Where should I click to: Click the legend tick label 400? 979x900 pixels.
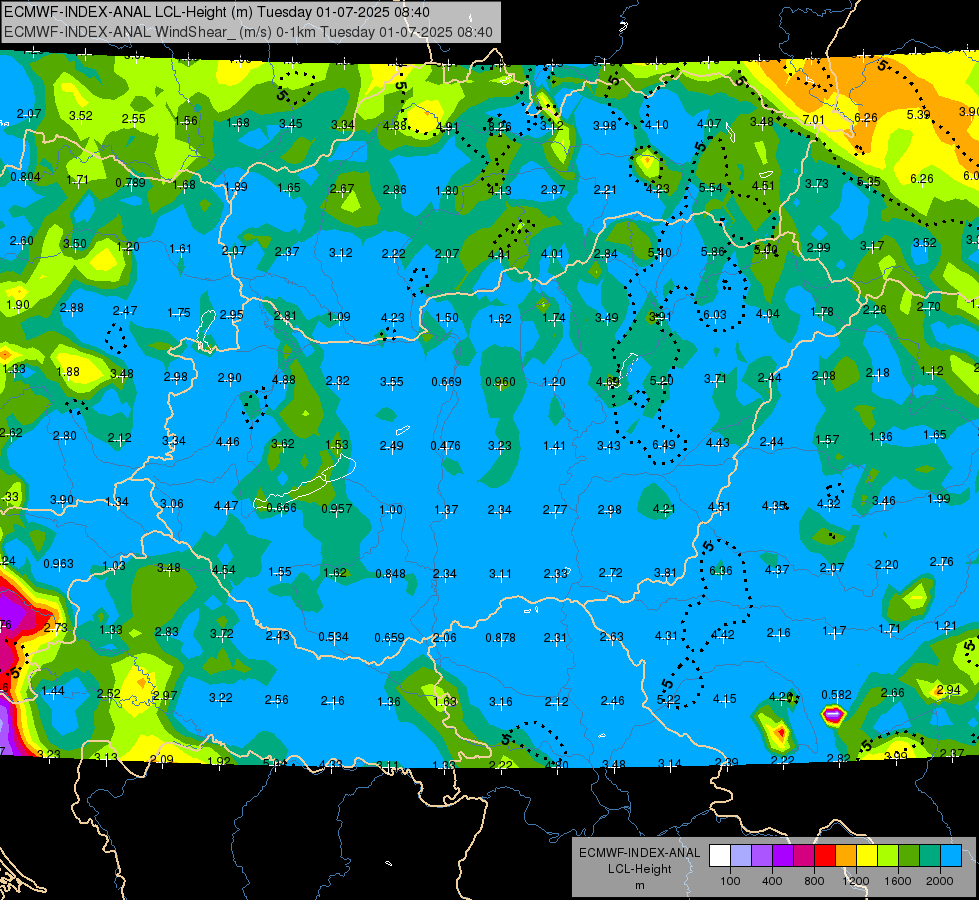pos(772,881)
